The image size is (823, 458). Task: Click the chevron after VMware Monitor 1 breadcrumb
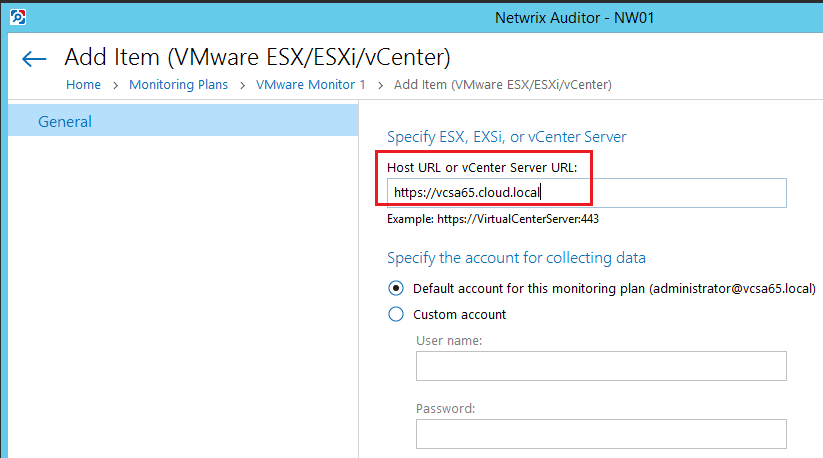click(x=380, y=85)
